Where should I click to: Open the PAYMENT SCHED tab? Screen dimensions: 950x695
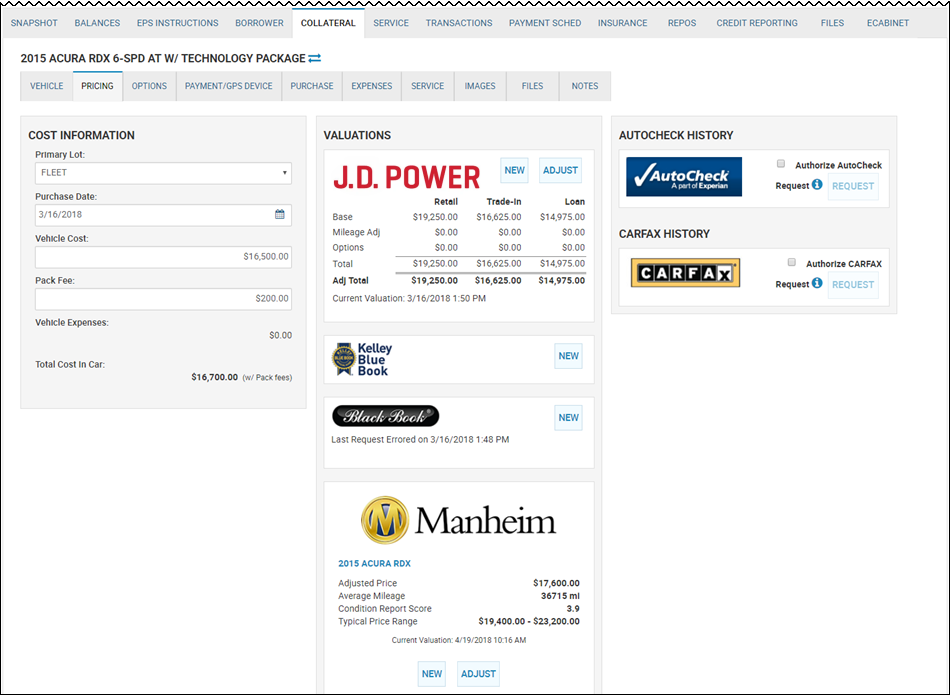[545, 23]
